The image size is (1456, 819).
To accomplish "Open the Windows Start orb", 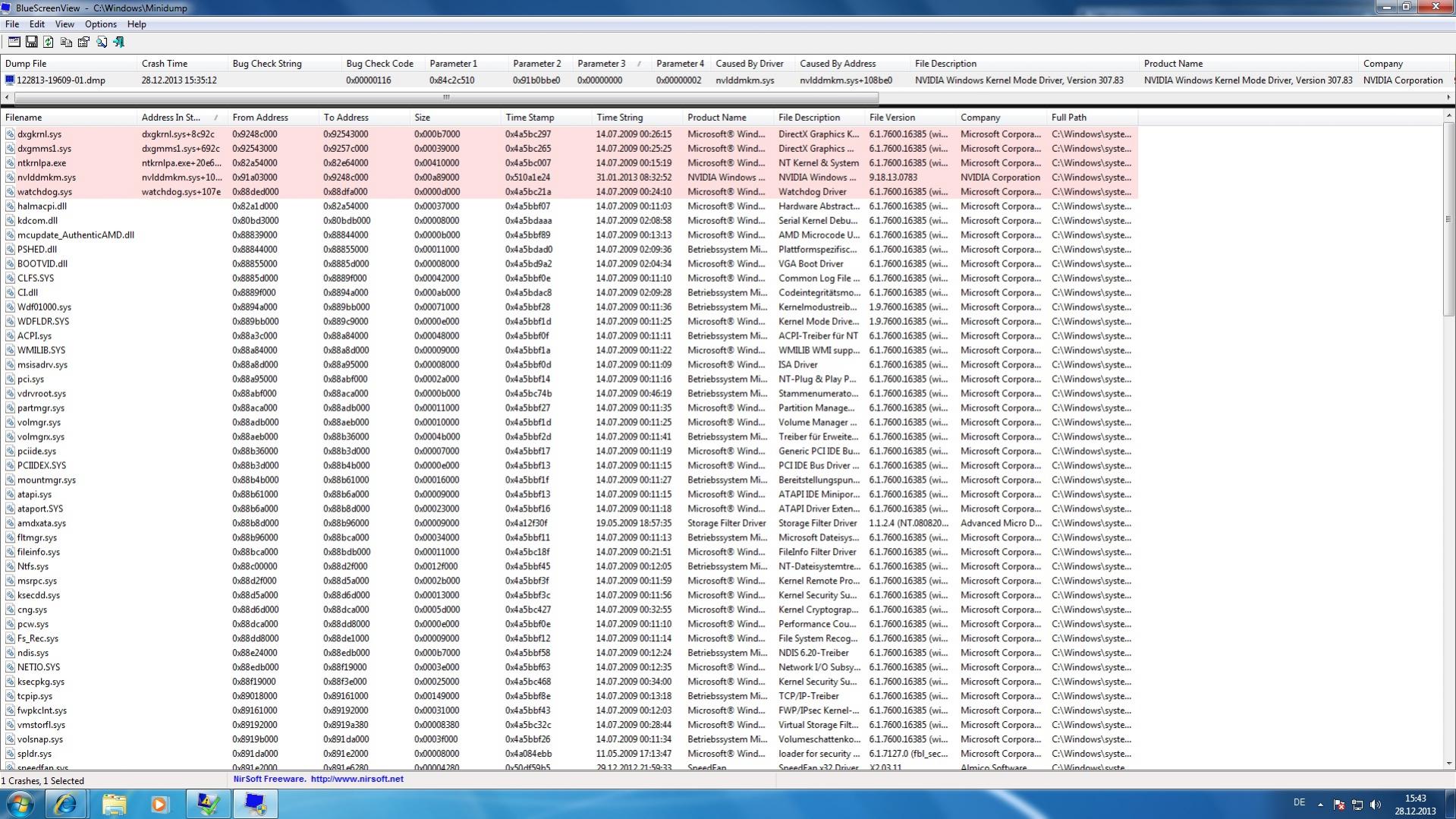I will coord(20,804).
